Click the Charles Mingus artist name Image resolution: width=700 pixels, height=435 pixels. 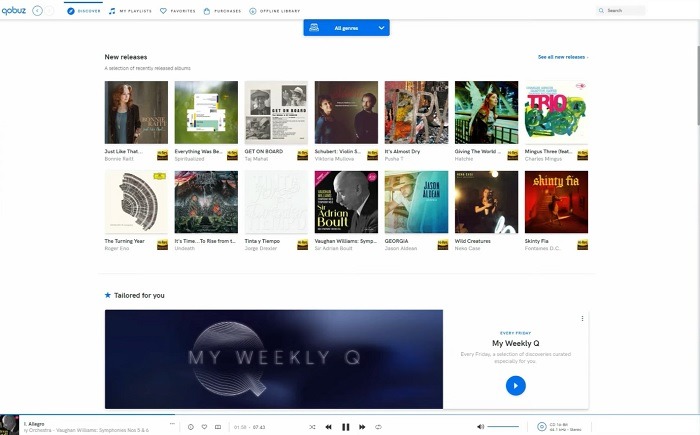pyautogui.click(x=543, y=159)
